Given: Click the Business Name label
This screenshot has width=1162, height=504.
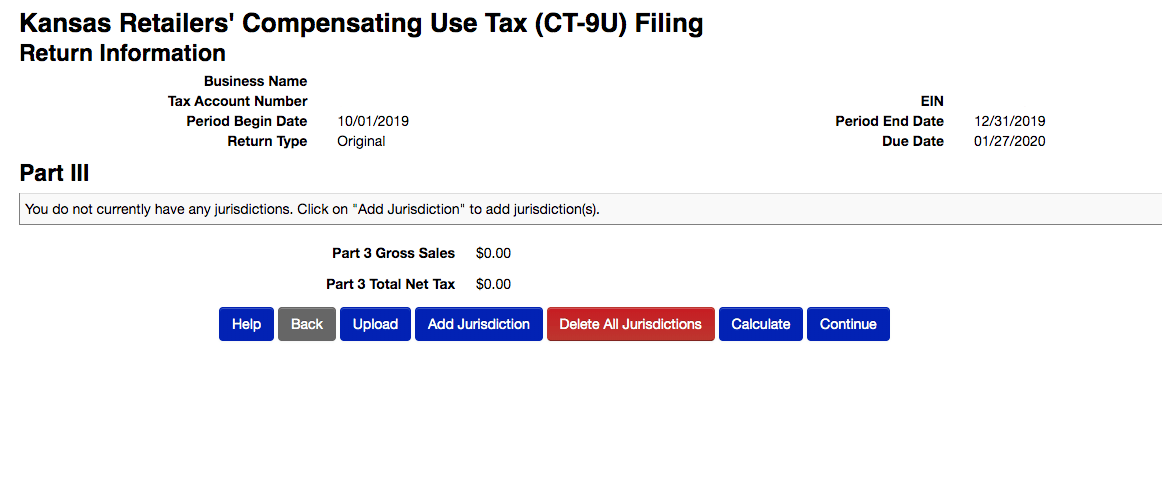Looking at the screenshot, I should point(256,82).
